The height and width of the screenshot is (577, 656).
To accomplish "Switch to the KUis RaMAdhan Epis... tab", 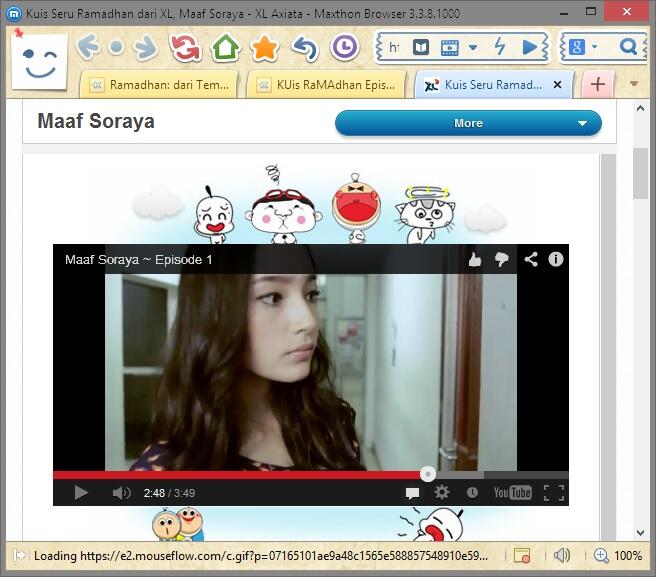I will (x=326, y=85).
